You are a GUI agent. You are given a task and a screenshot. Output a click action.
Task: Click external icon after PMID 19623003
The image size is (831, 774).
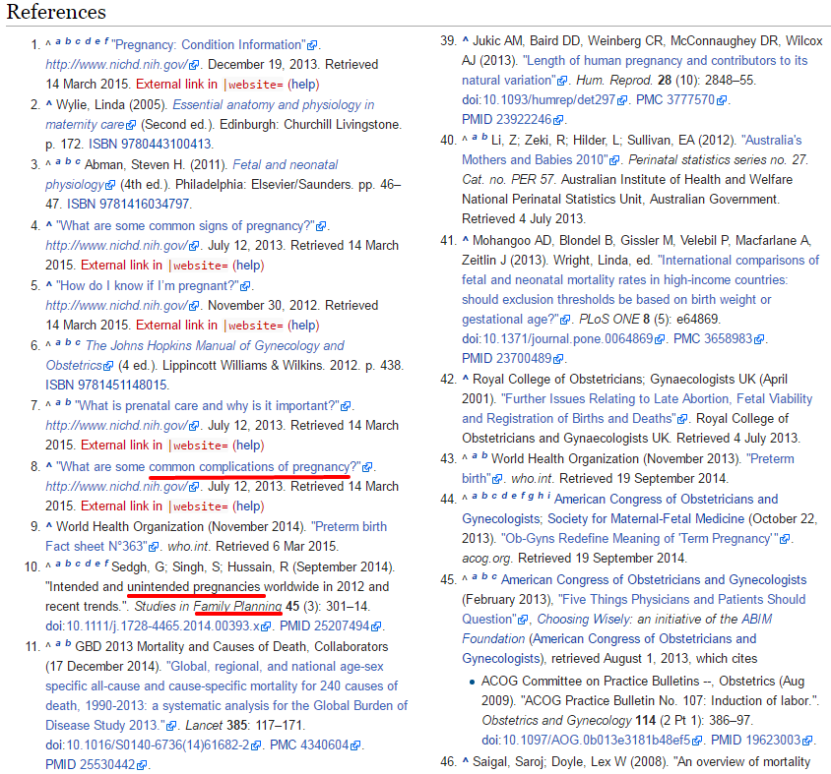pos(807,741)
